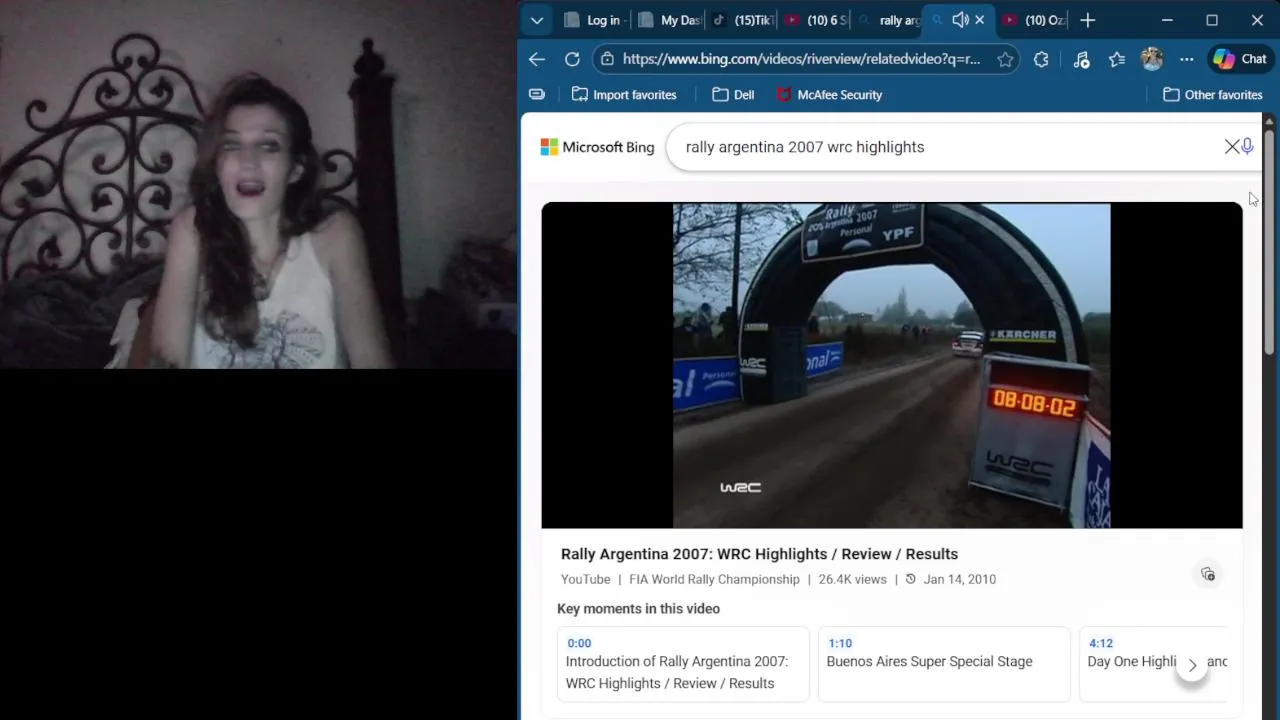Maximize the browser window
This screenshot has height=720, width=1280.
[1212, 20]
